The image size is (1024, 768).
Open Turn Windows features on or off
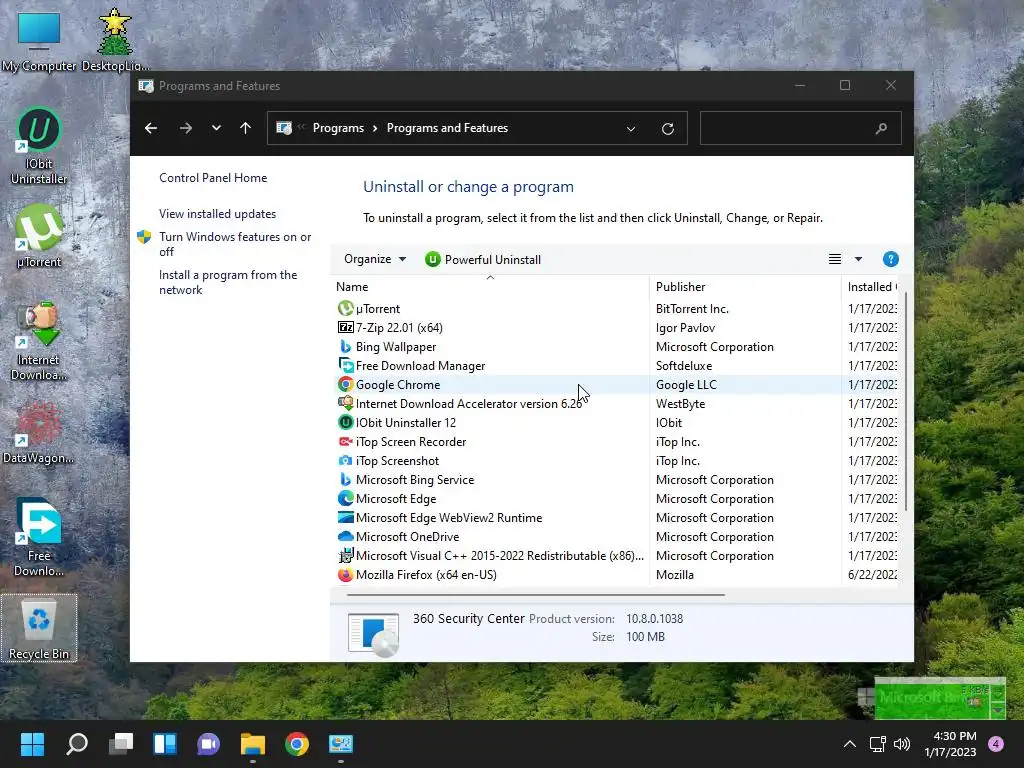click(x=235, y=244)
